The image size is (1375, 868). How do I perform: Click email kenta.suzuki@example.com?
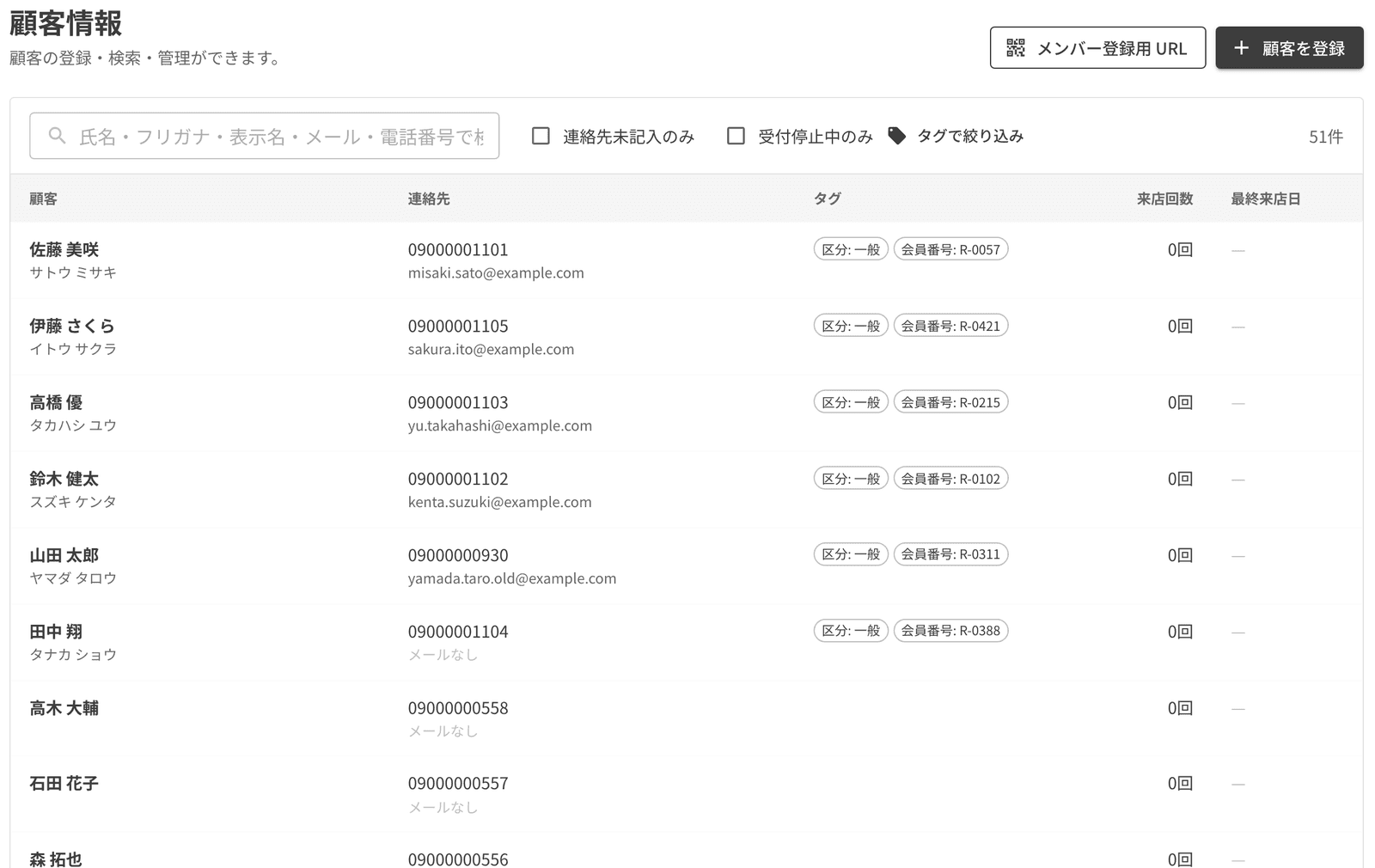coord(500,502)
